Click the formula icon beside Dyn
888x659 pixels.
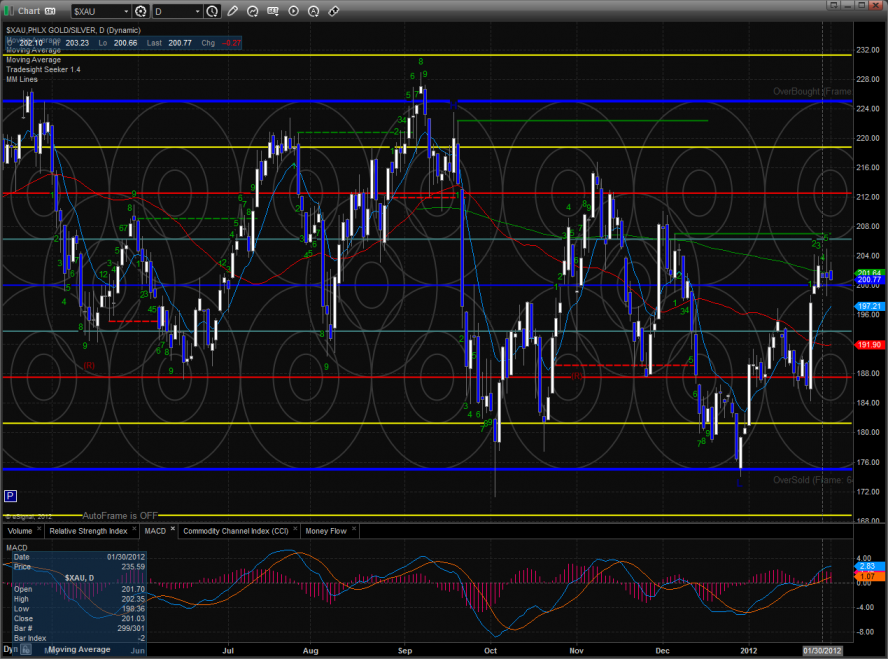[26, 650]
